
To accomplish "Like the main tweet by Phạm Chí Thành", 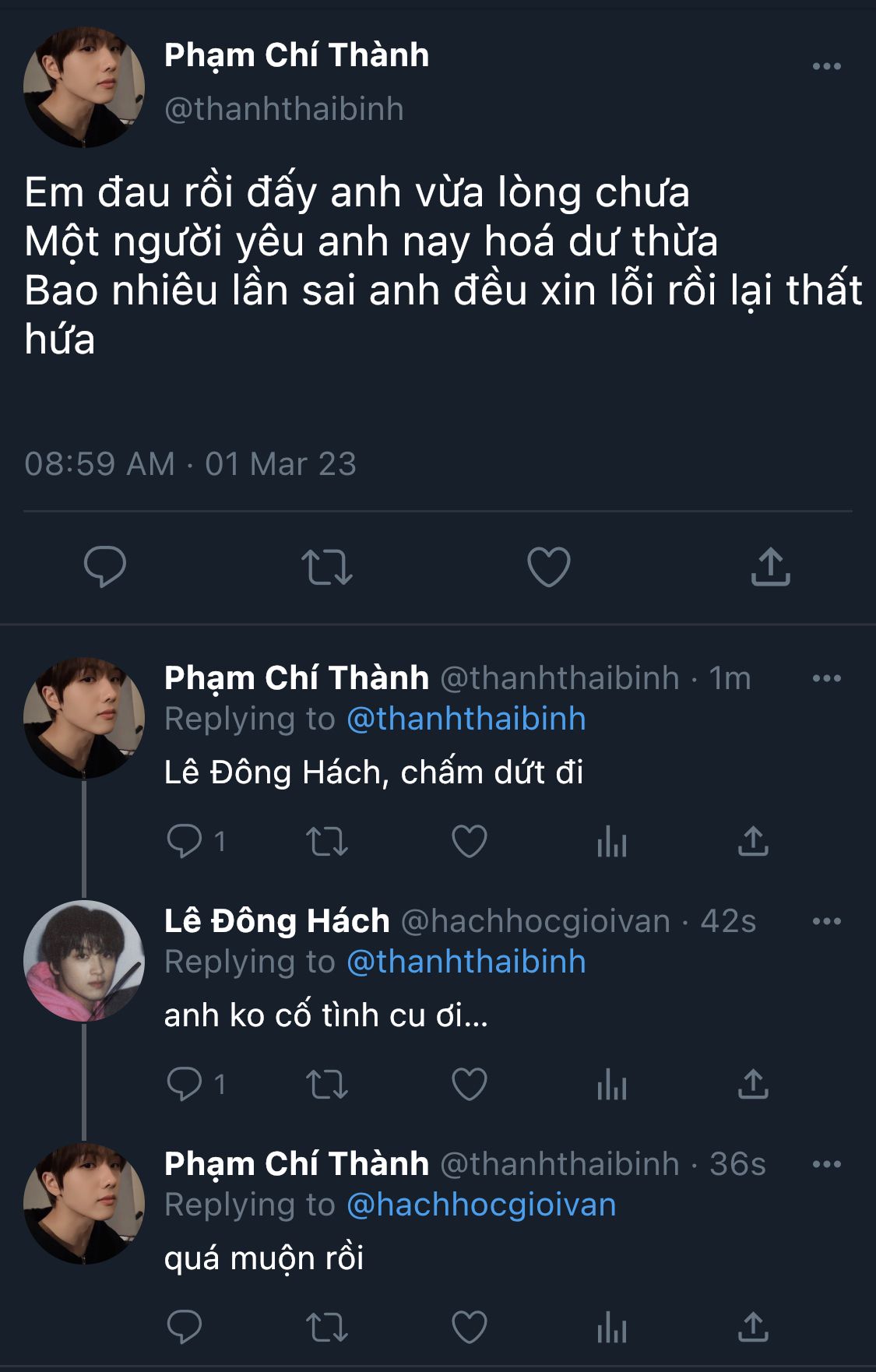I will click(x=549, y=566).
